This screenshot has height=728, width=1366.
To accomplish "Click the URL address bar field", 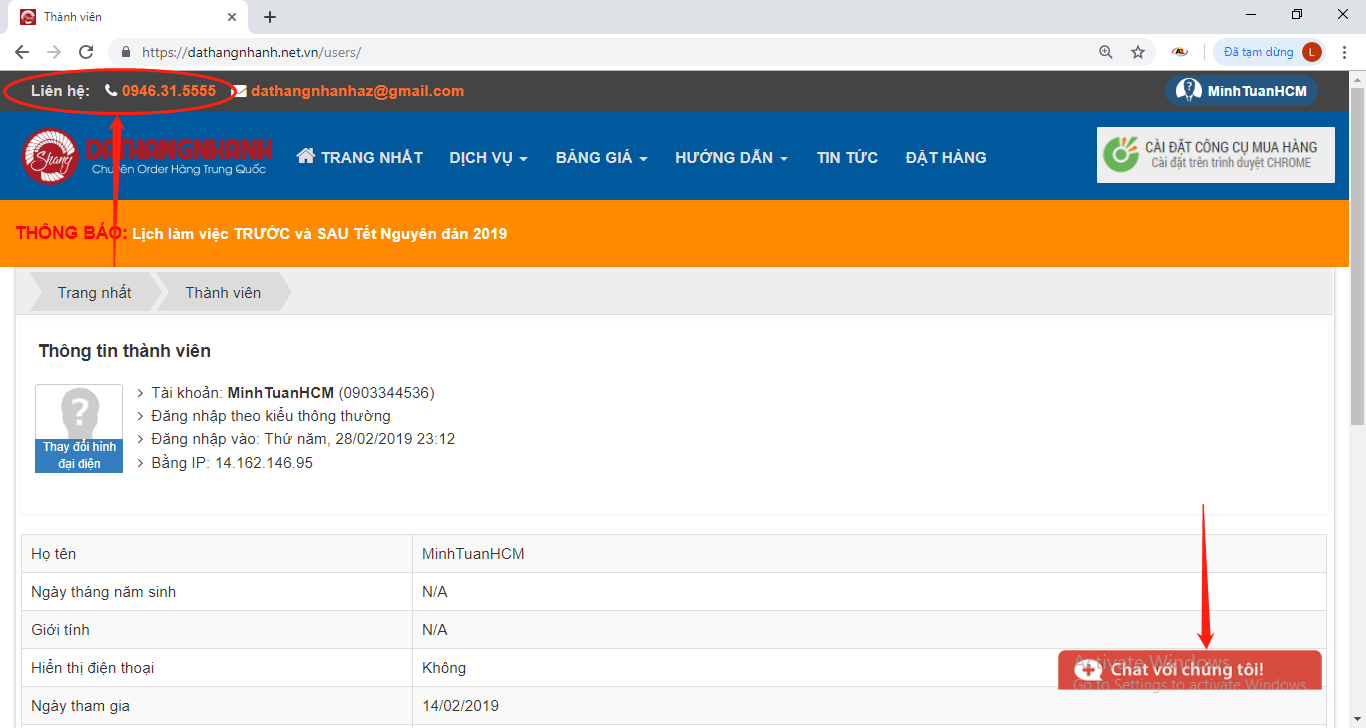I will [x=600, y=52].
